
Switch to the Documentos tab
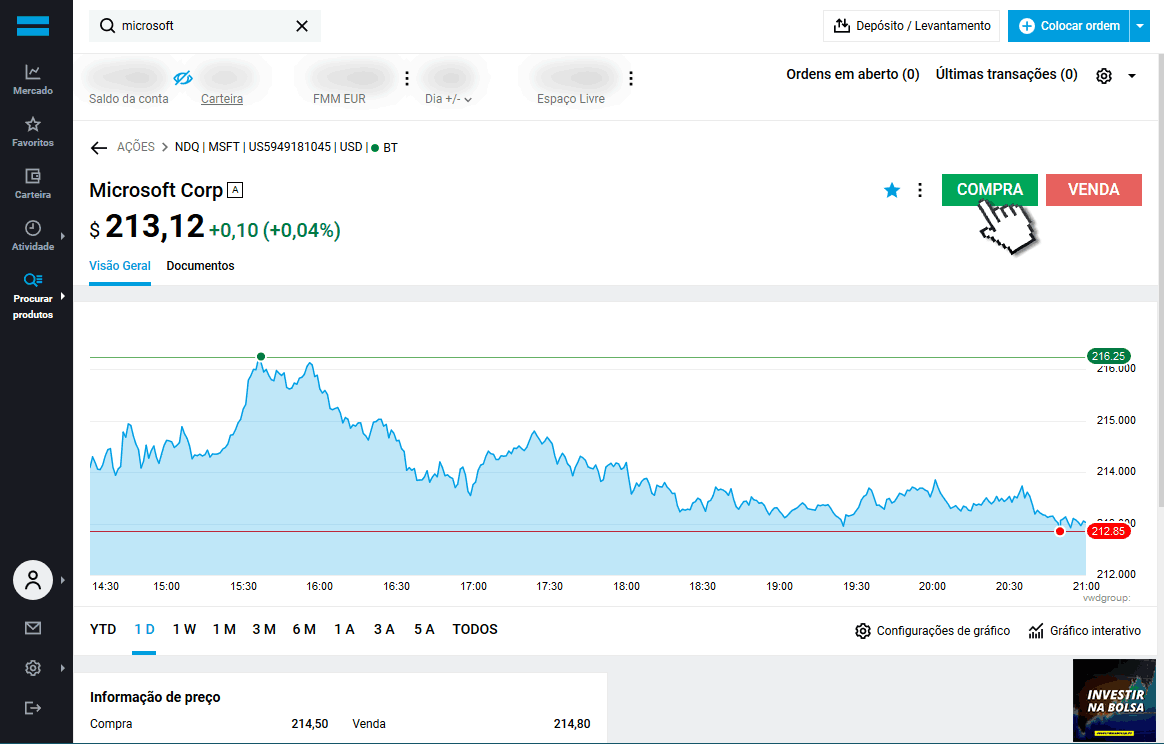point(200,266)
